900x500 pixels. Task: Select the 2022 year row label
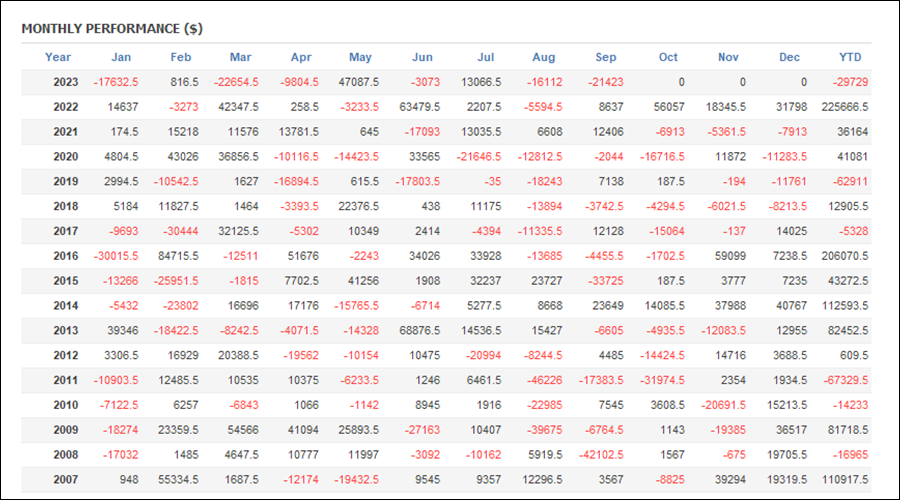pyautogui.click(x=66, y=107)
